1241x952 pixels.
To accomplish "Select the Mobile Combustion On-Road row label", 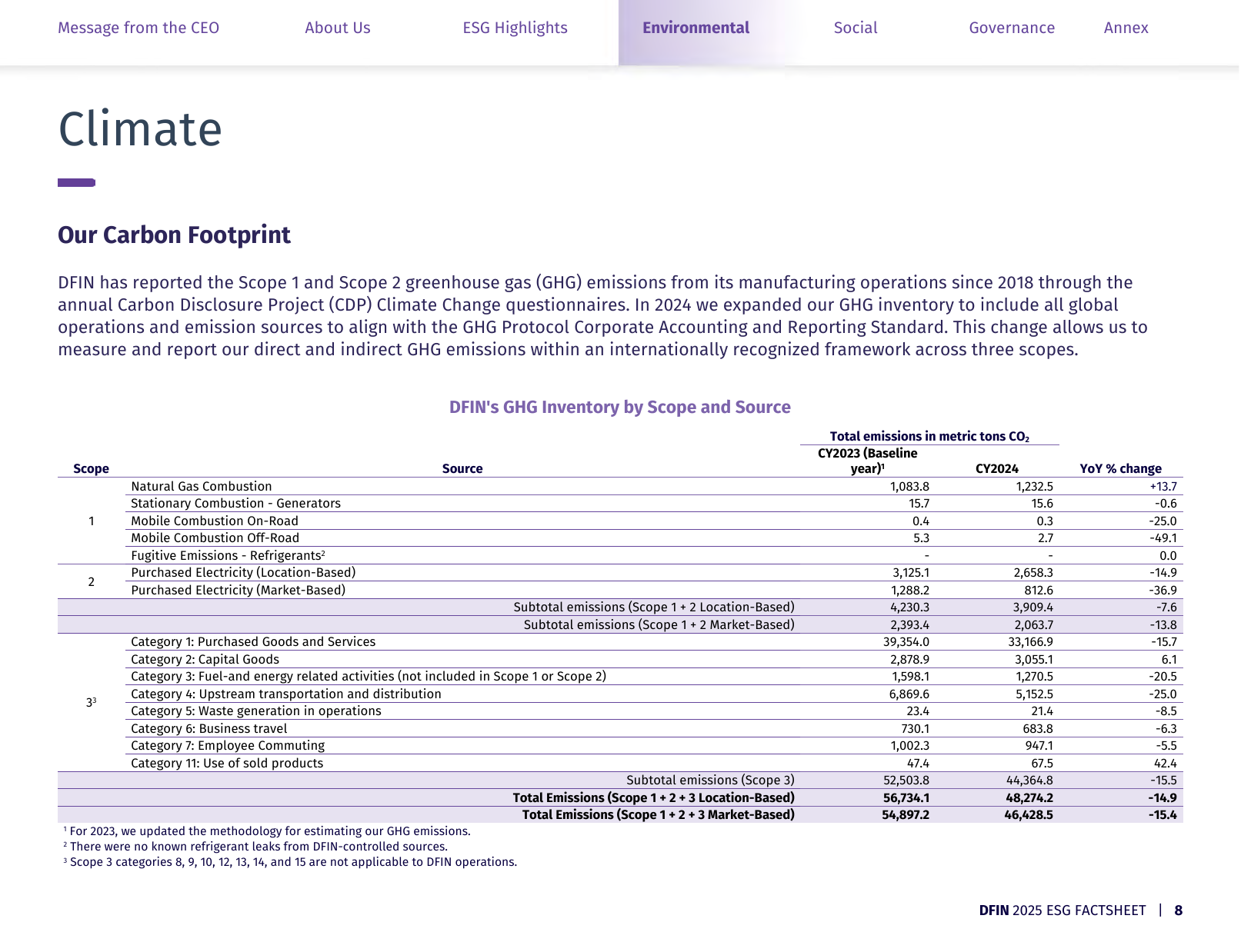I will tap(215, 521).
